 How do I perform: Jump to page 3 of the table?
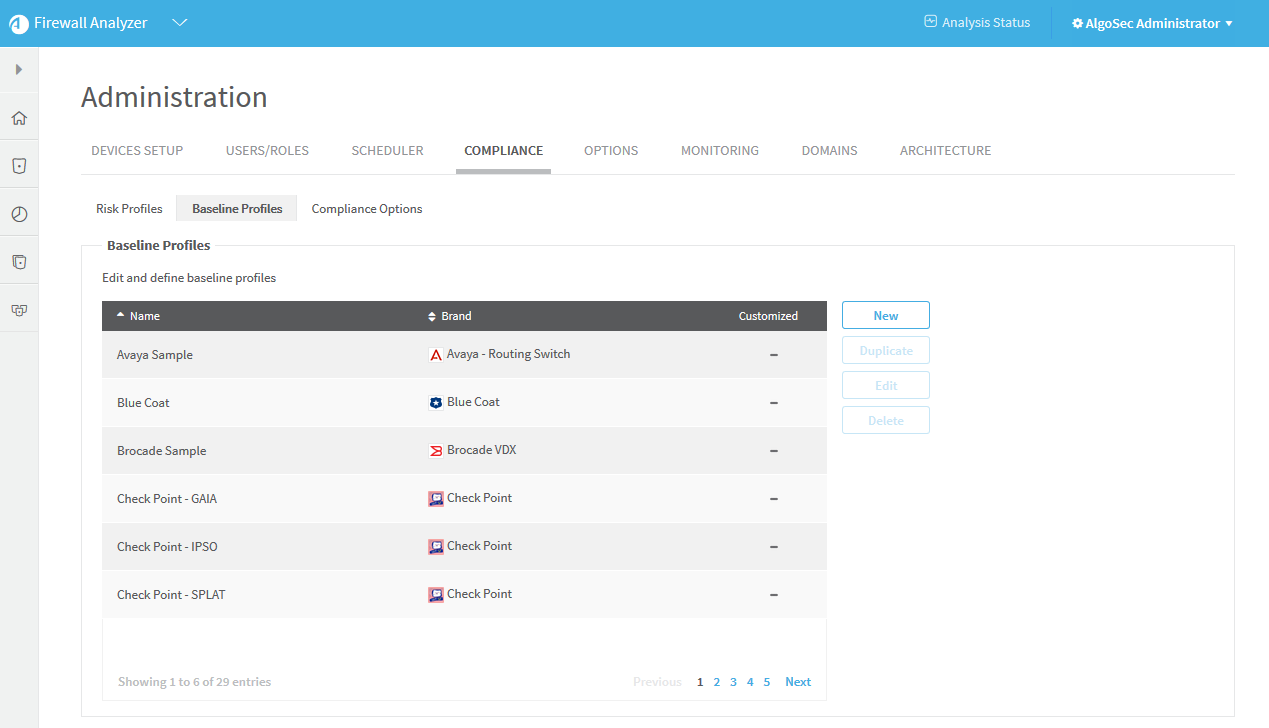(x=733, y=682)
